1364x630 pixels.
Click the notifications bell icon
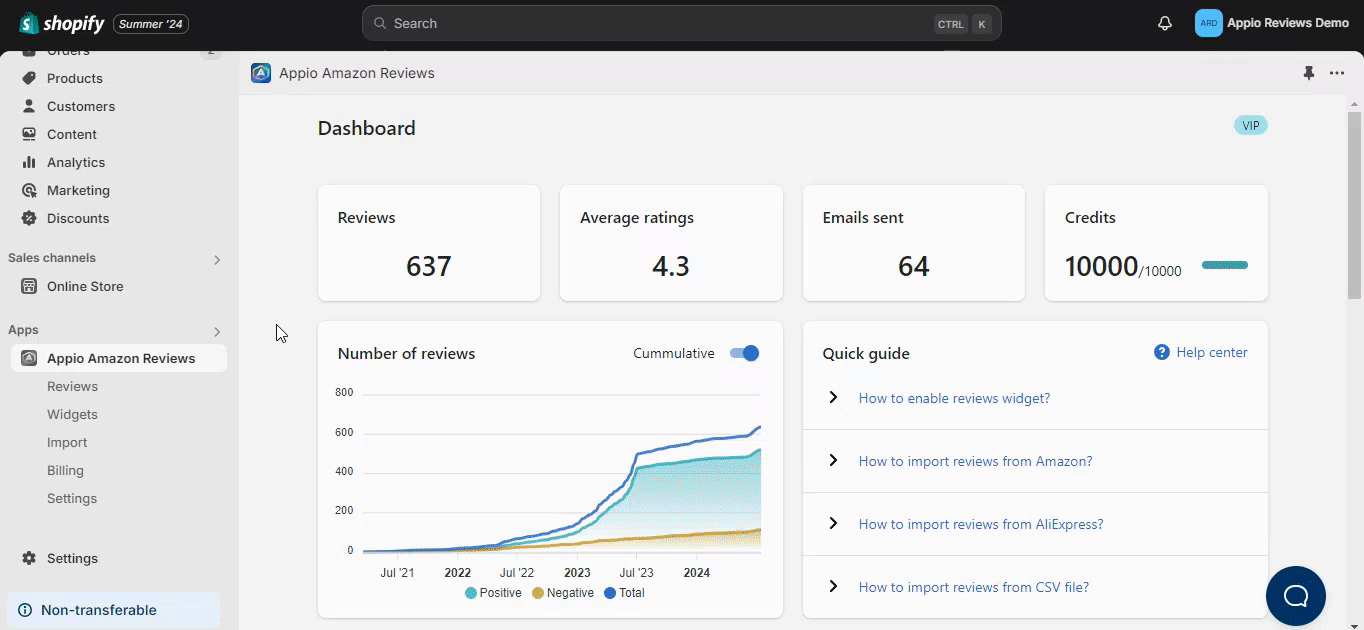1164,23
